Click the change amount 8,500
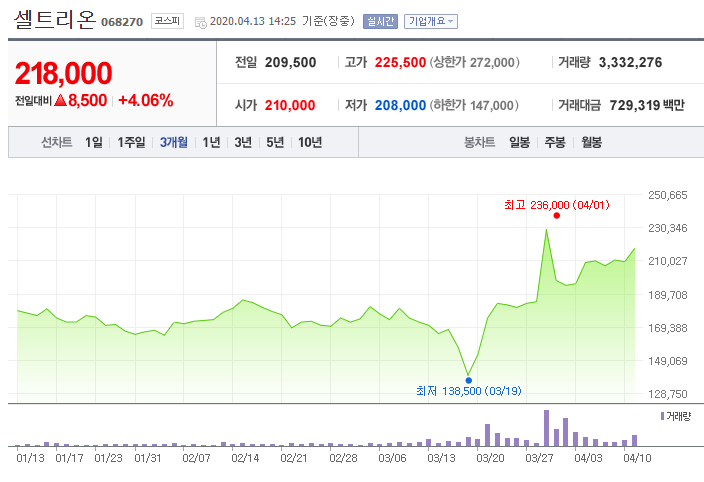This screenshot has height=482, width=704. pos(88,101)
